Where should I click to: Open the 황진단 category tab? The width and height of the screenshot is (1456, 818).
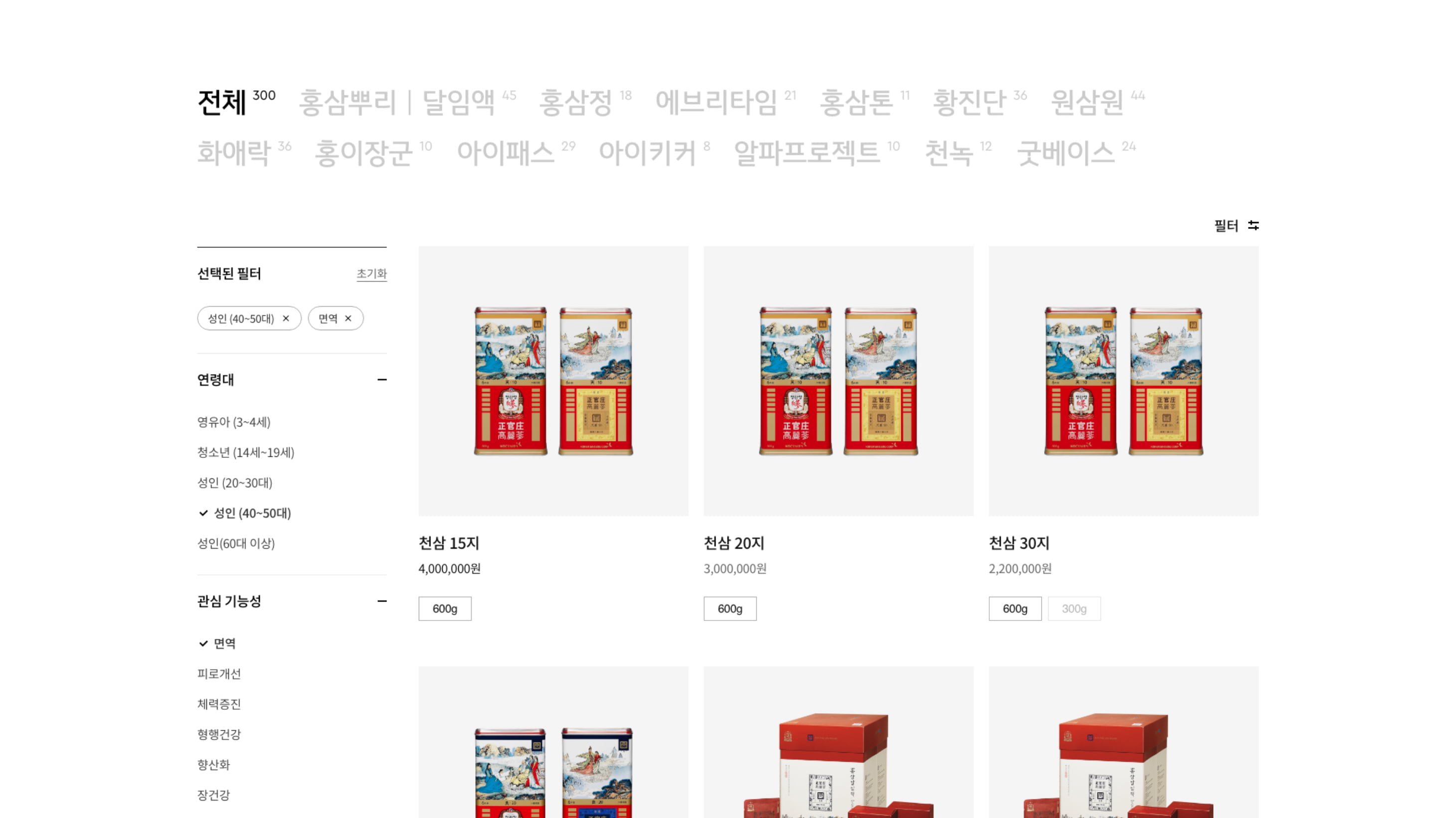pos(969,102)
